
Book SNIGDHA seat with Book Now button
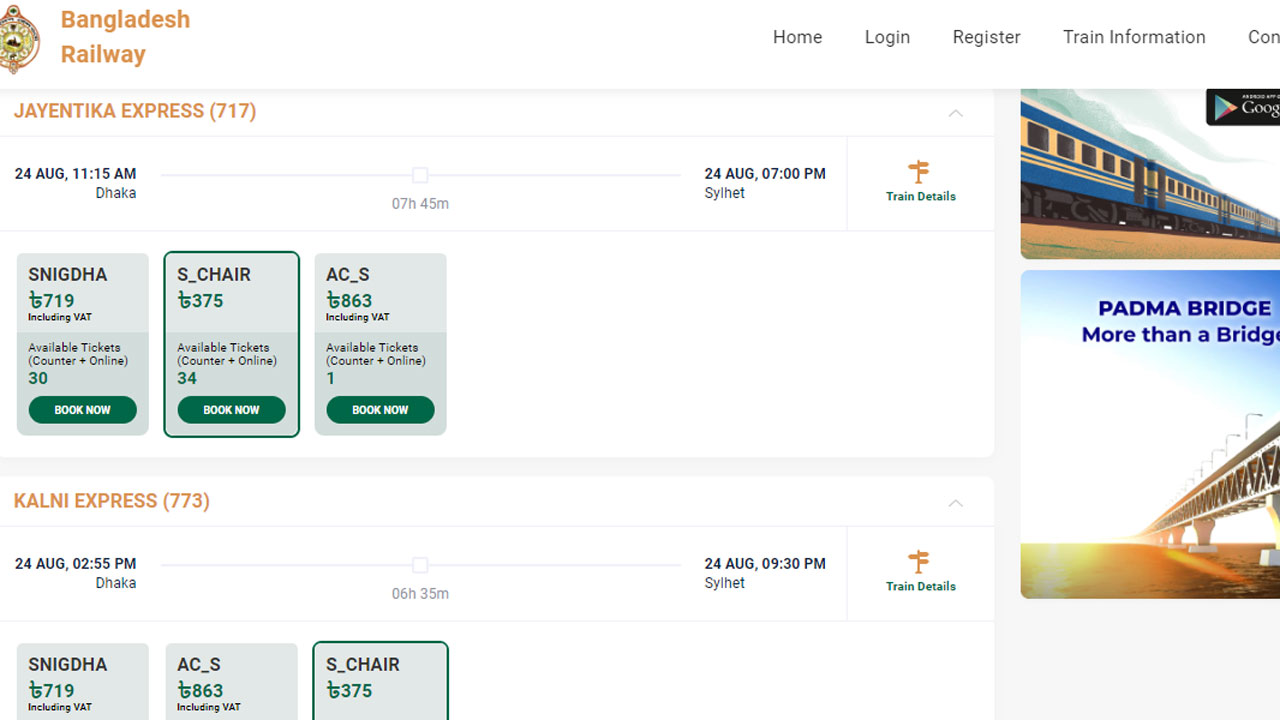(x=83, y=410)
